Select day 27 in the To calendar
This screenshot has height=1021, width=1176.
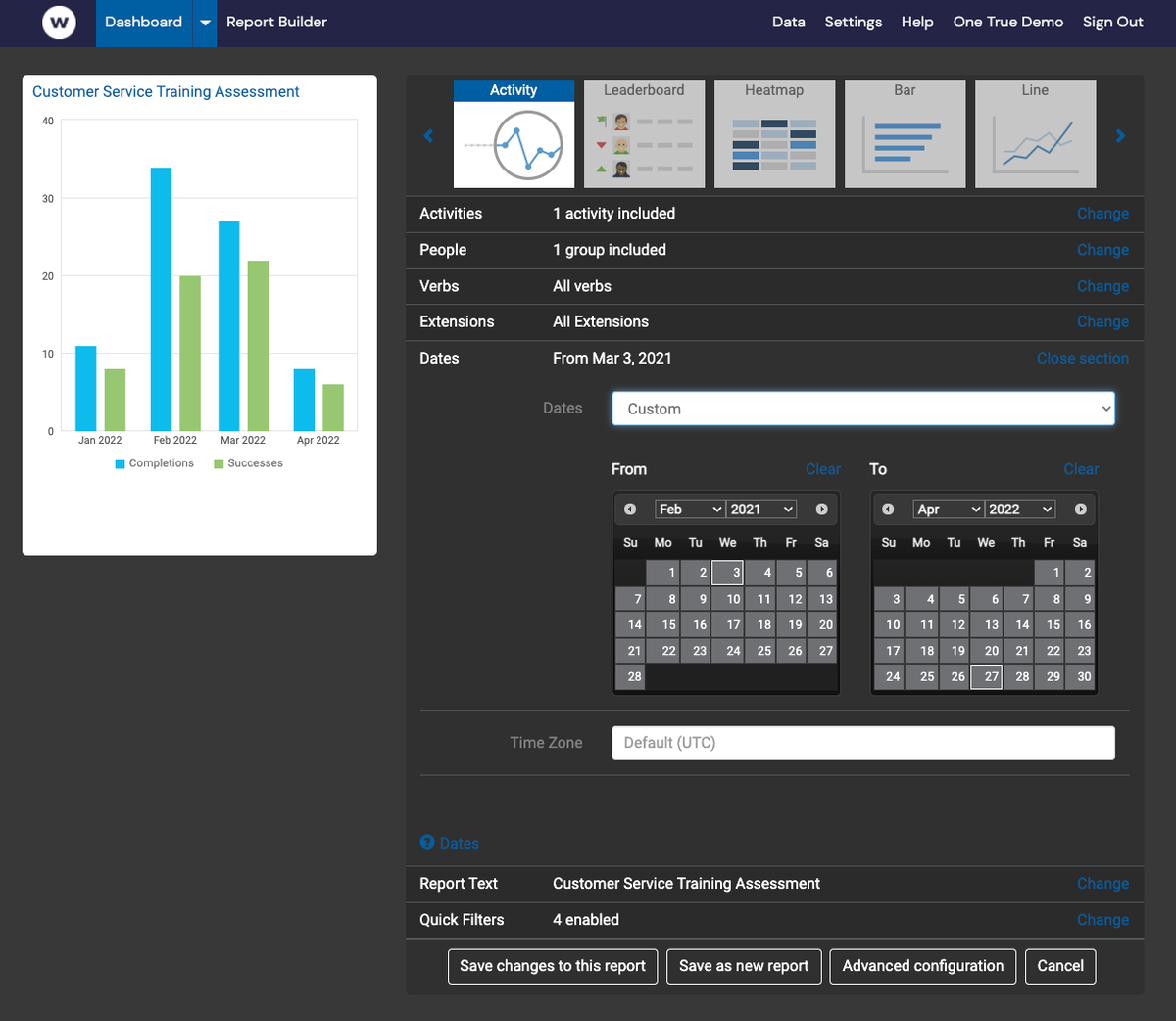click(986, 676)
